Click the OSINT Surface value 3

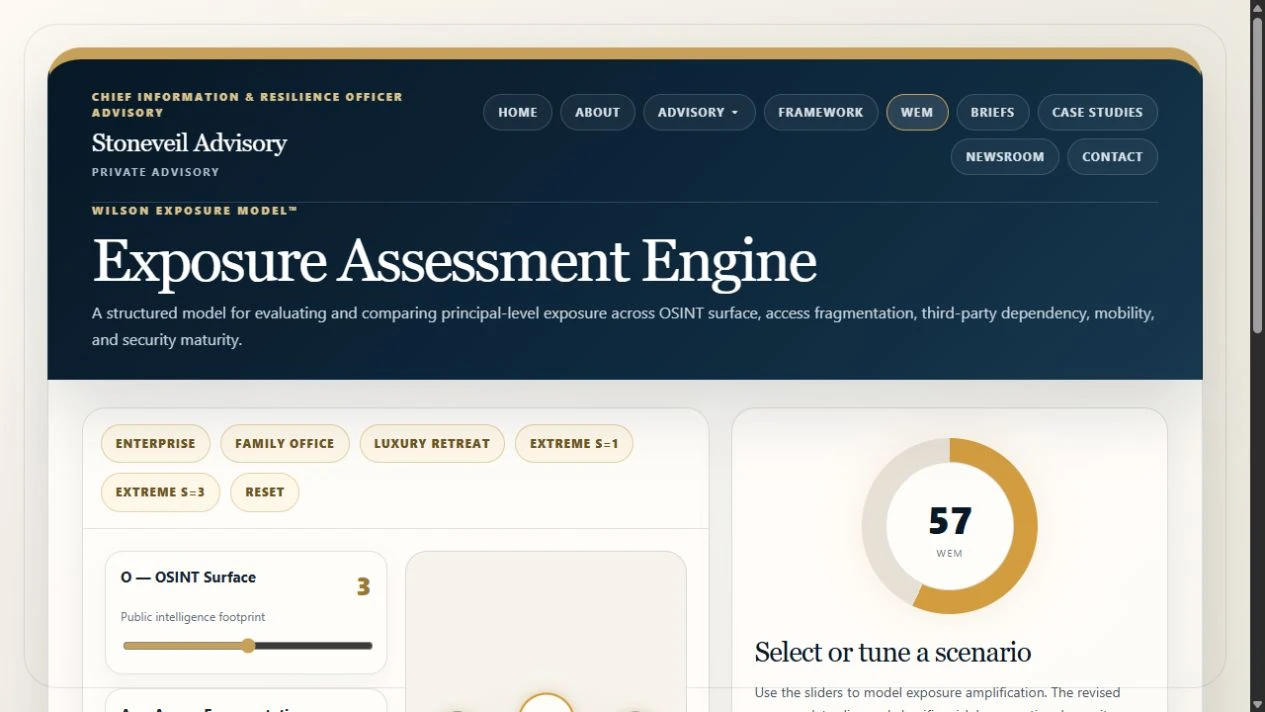tap(363, 587)
